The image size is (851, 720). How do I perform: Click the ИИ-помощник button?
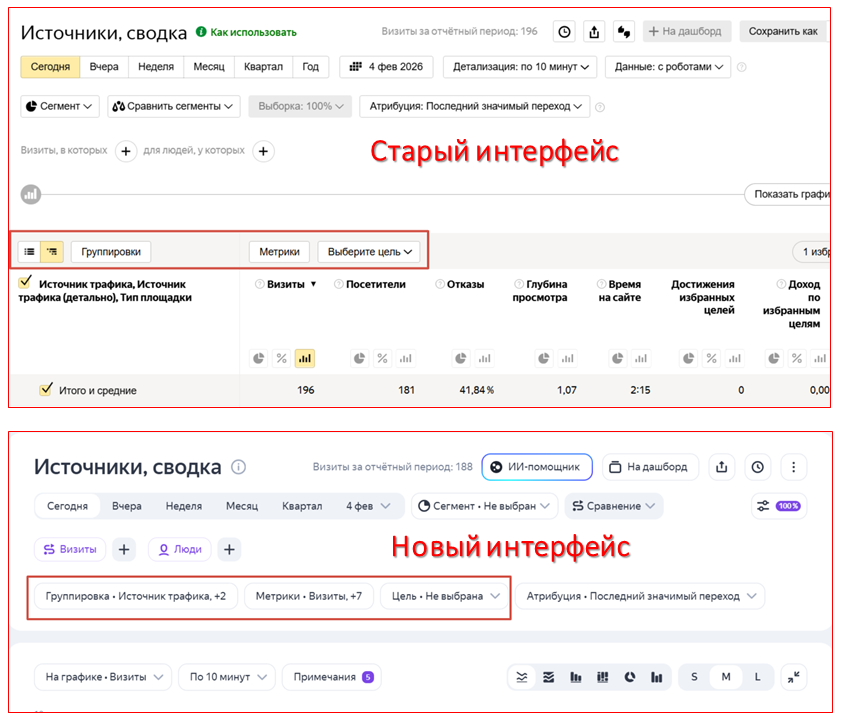coord(537,467)
